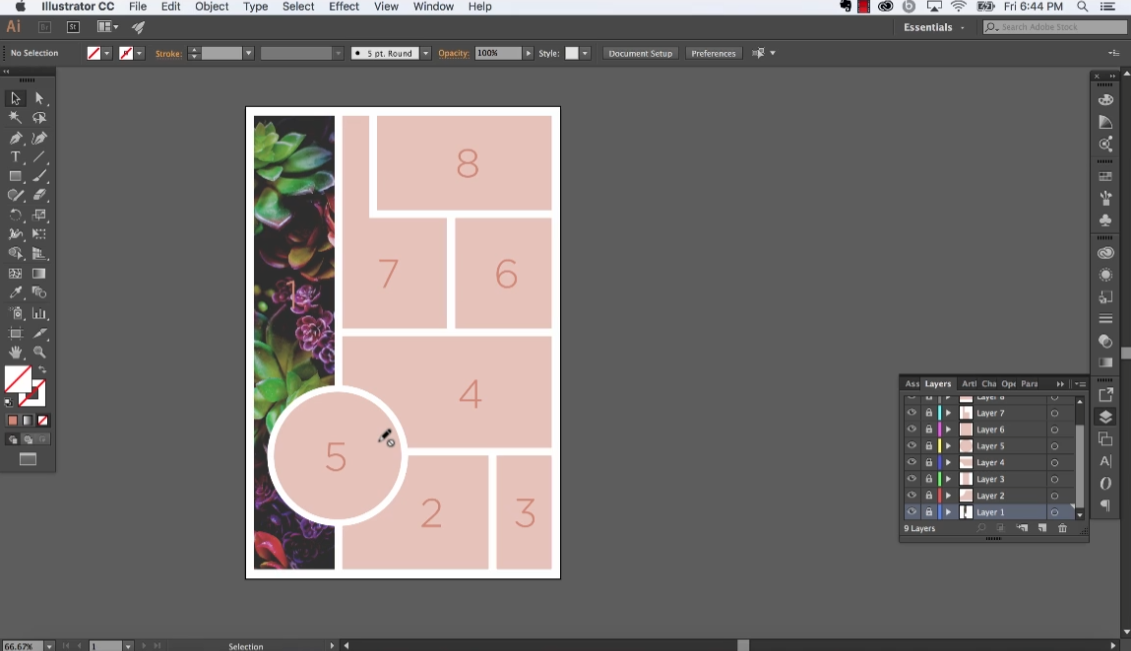
Task: Select the Zoom tool
Action: [39, 353]
